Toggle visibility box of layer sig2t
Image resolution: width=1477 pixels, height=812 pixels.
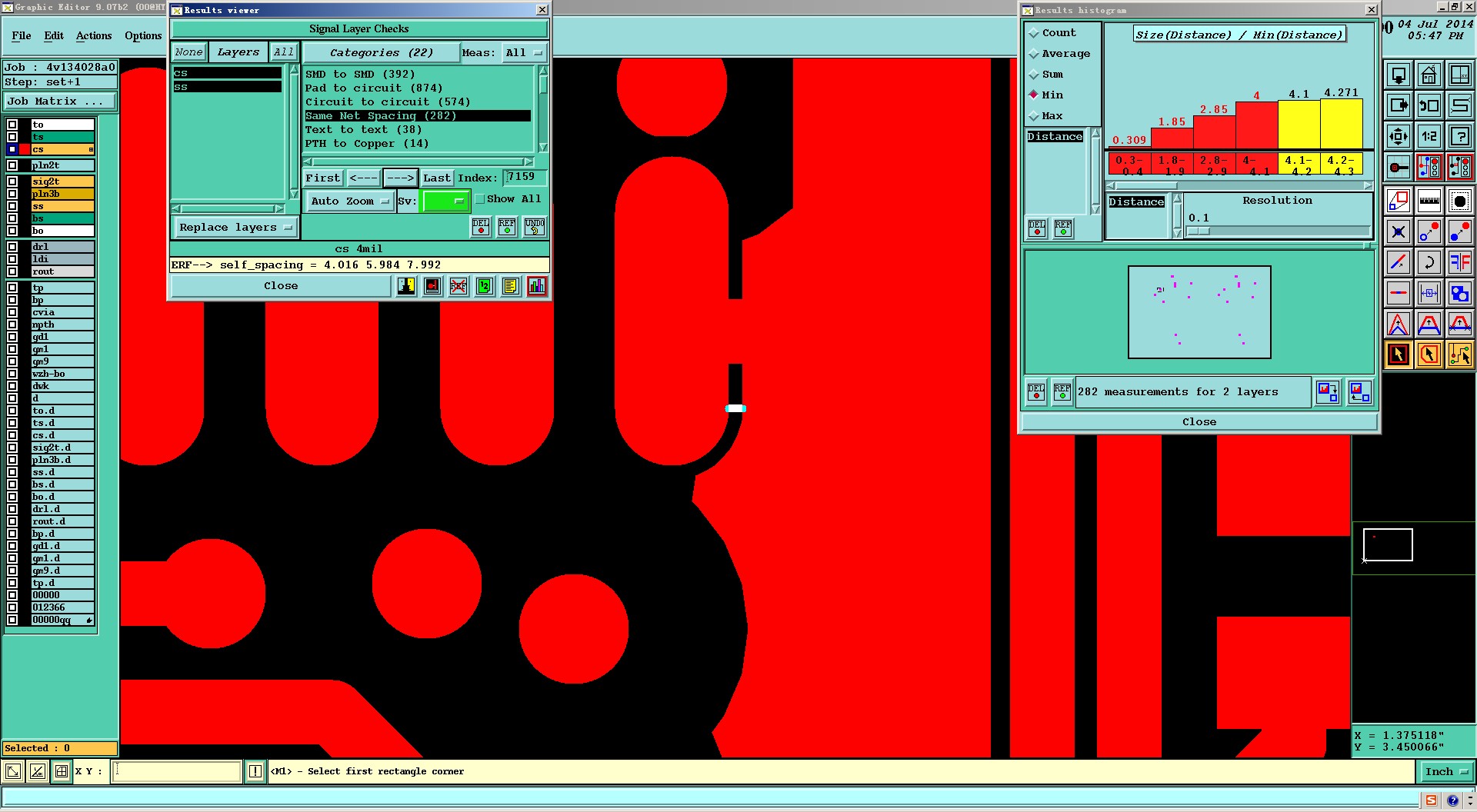[12, 181]
